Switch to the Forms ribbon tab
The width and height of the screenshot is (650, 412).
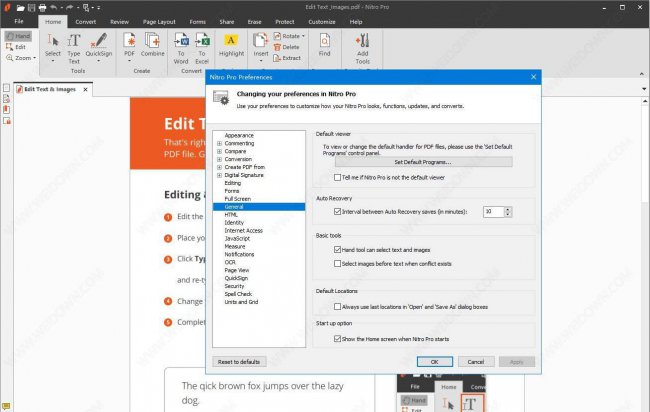click(197, 22)
